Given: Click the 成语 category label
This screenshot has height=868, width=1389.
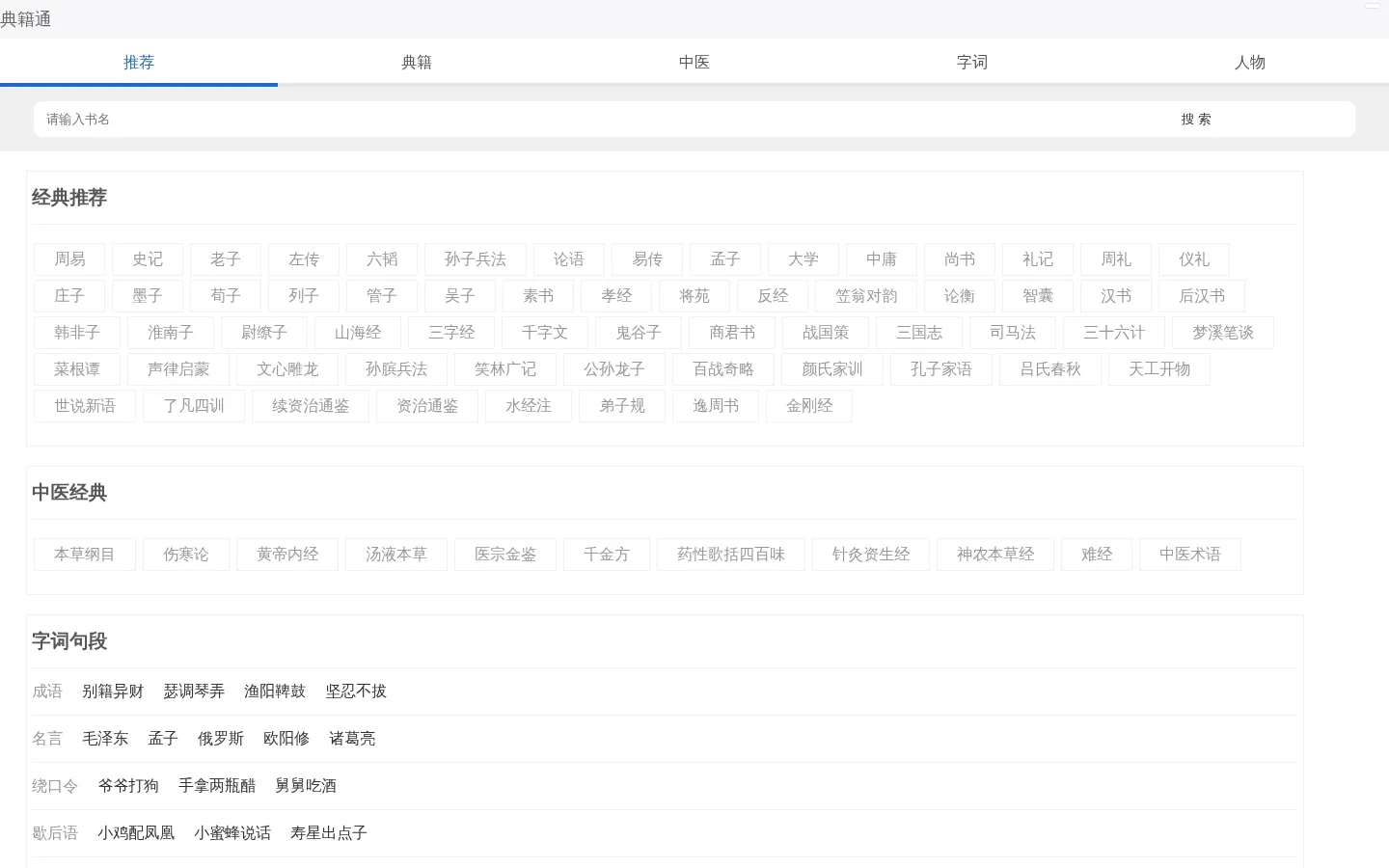Looking at the screenshot, I should [47, 692].
